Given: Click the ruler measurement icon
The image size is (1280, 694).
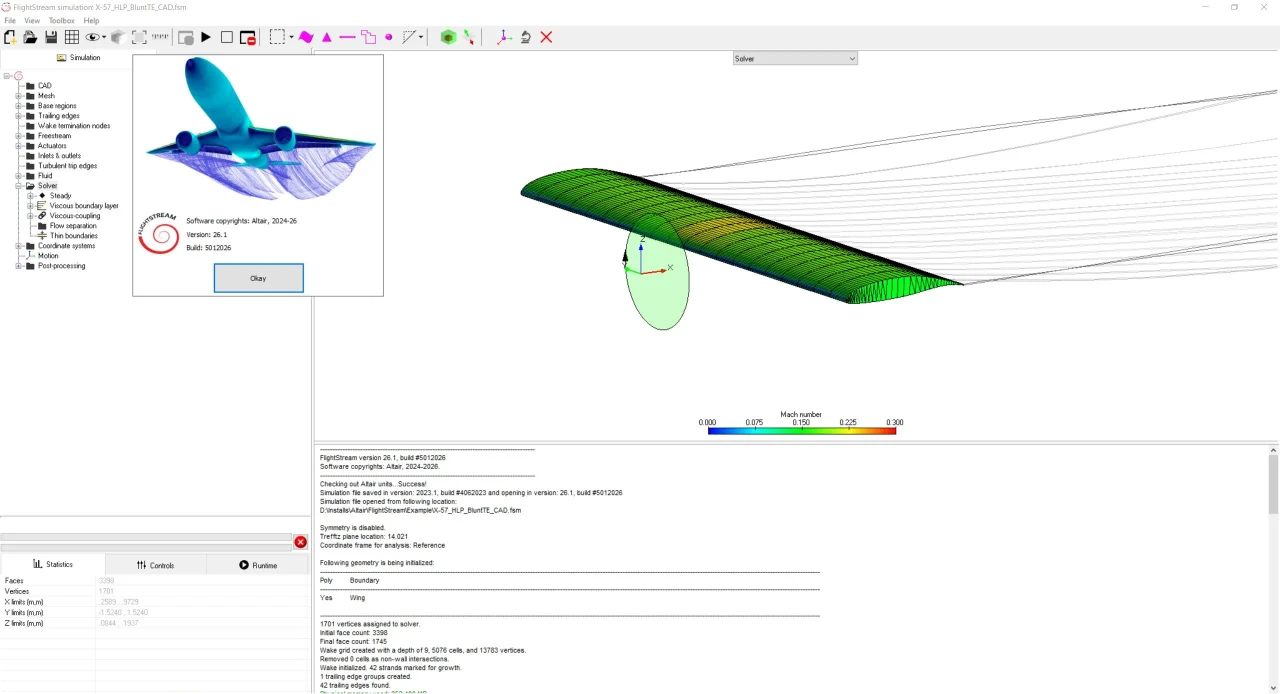Looking at the screenshot, I should coord(160,37).
